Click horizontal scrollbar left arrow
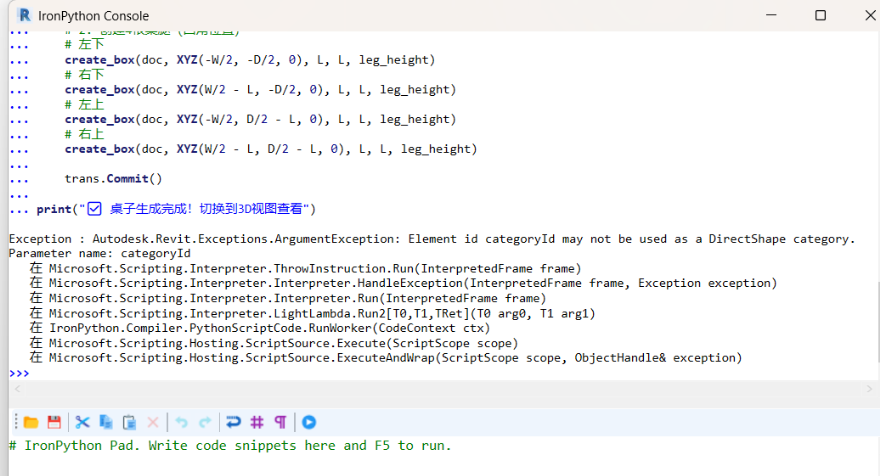This screenshot has height=476, width=880. point(17,388)
